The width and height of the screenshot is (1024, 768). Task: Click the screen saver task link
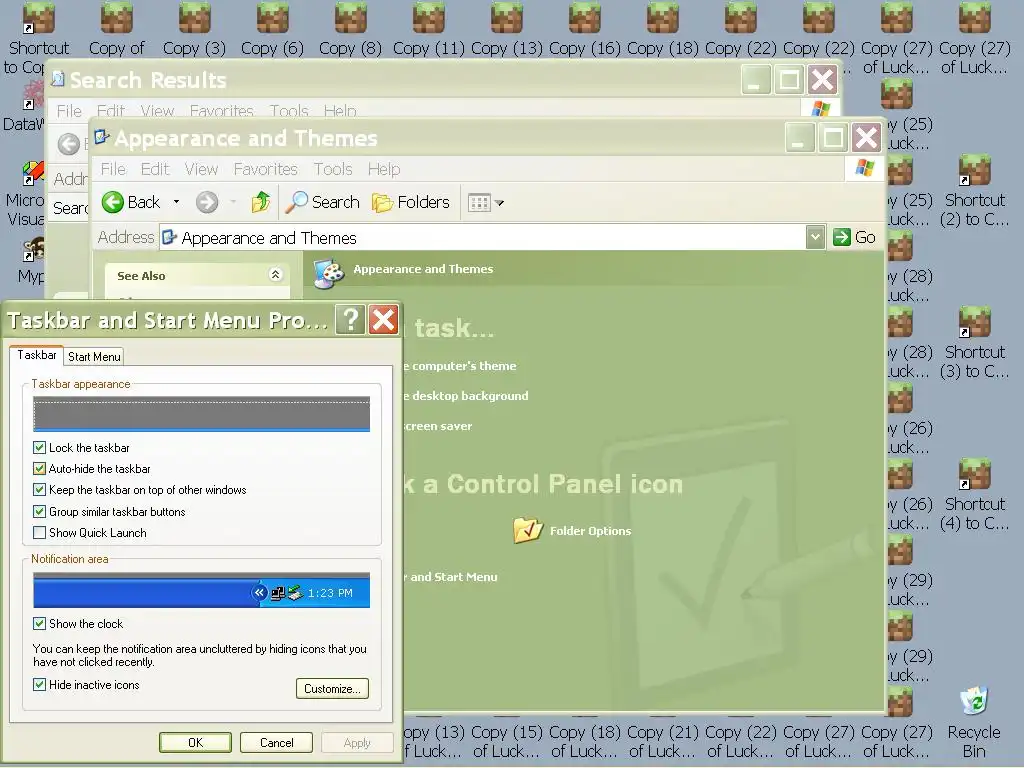point(438,426)
